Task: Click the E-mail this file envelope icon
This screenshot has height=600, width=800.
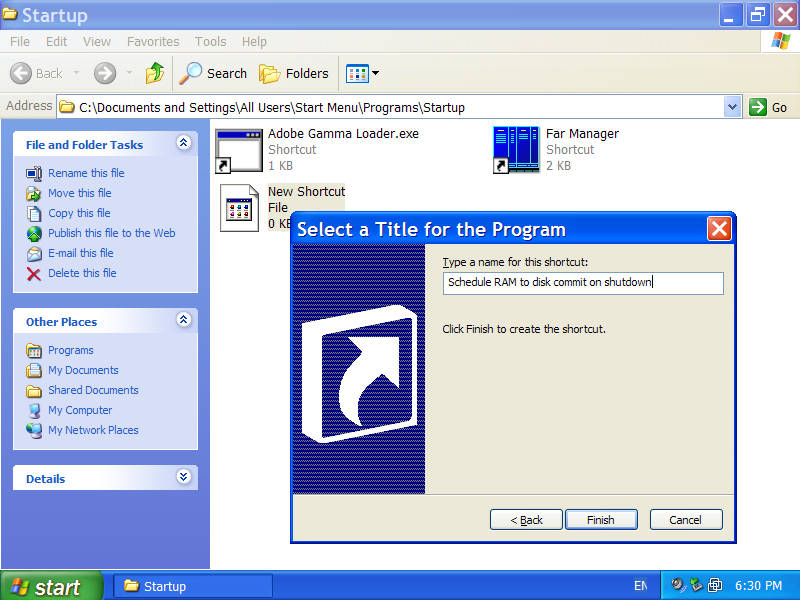Action: point(34,254)
